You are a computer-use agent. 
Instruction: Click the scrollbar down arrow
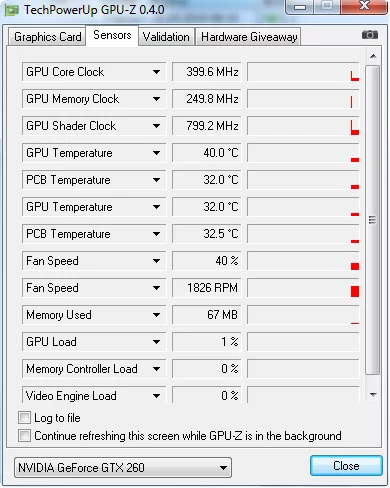click(x=373, y=395)
